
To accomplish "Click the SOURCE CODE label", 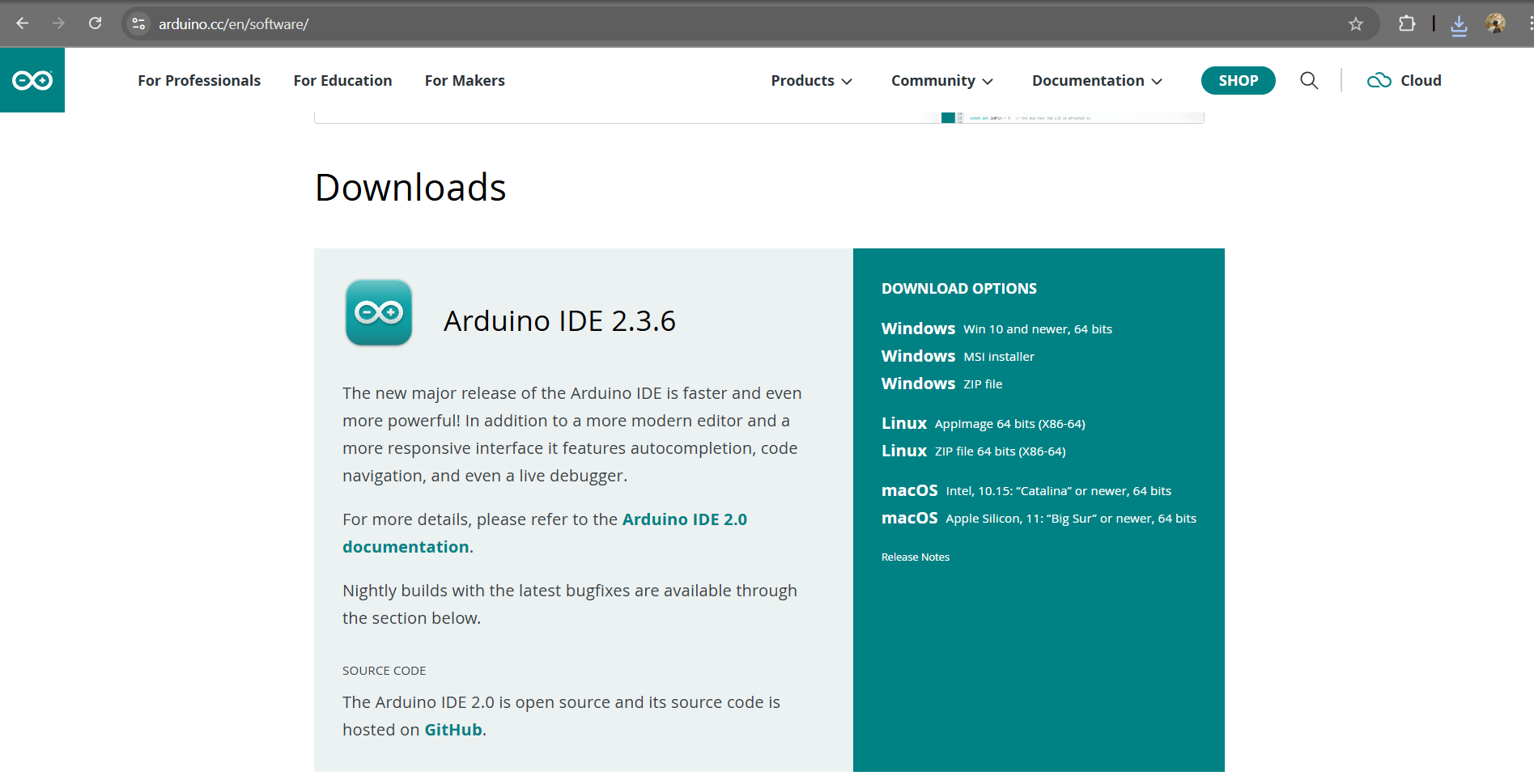I will (x=384, y=671).
